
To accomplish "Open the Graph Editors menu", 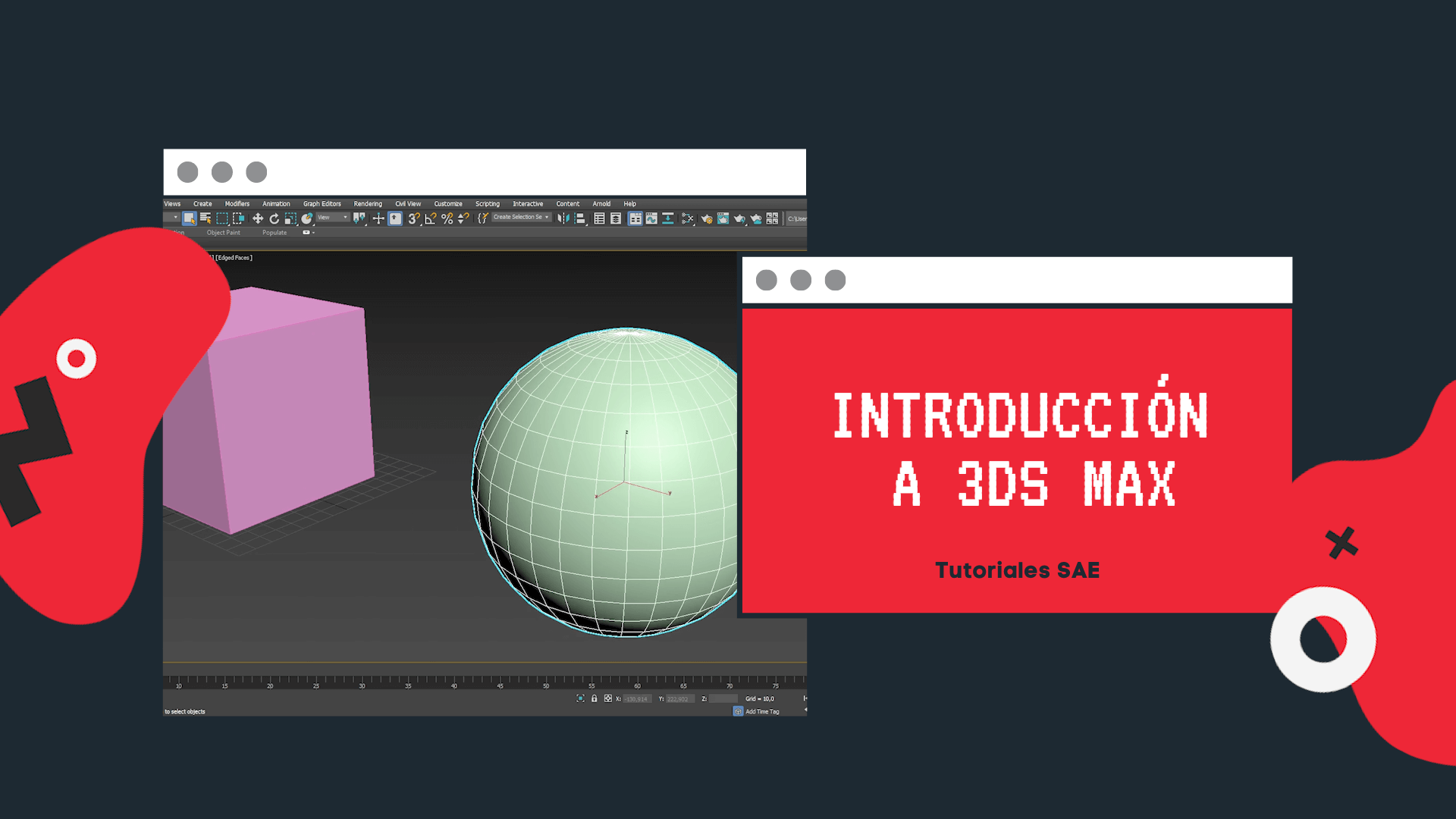I will tap(322, 204).
